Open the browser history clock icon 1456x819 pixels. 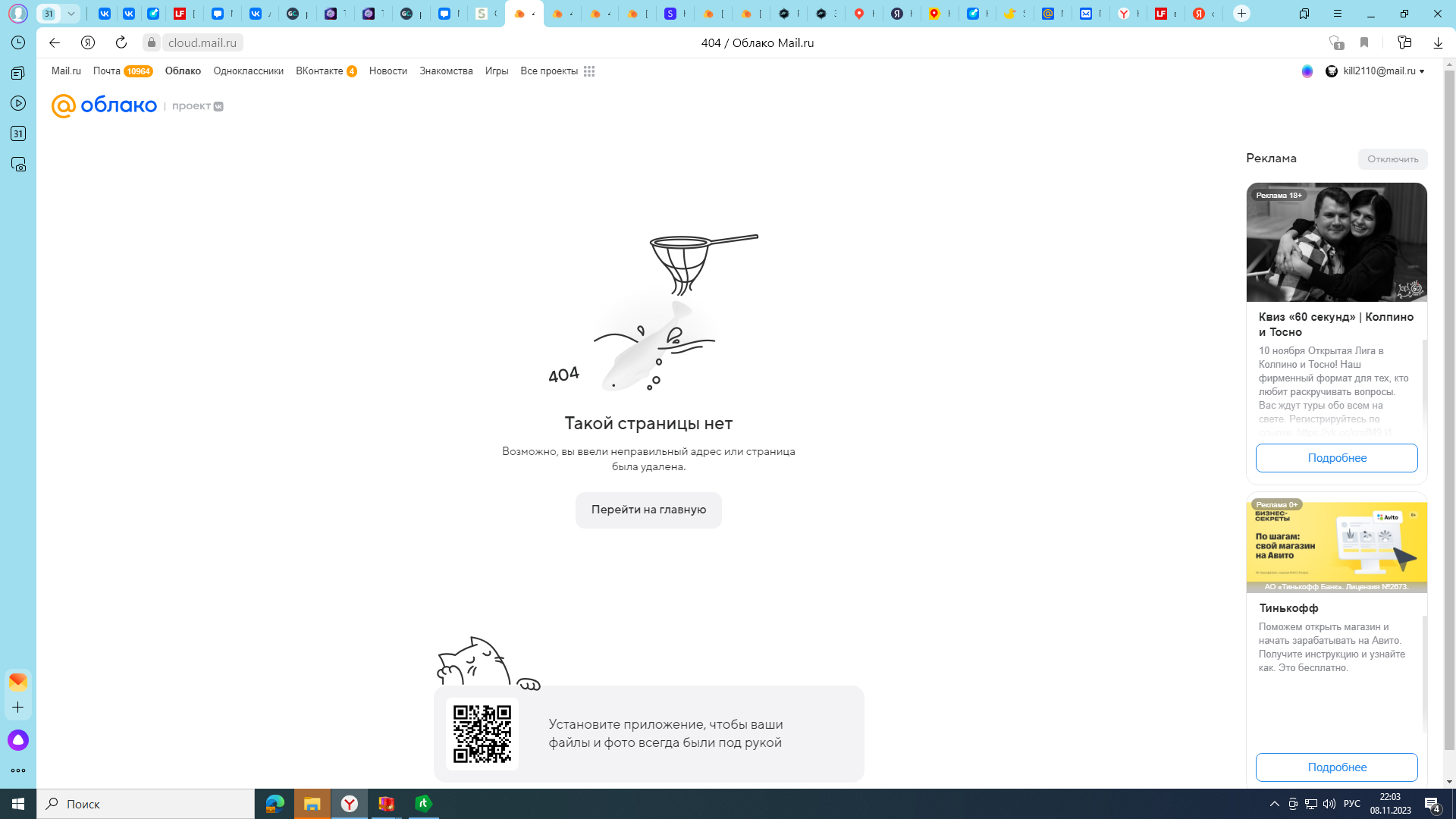(x=18, y=42)
